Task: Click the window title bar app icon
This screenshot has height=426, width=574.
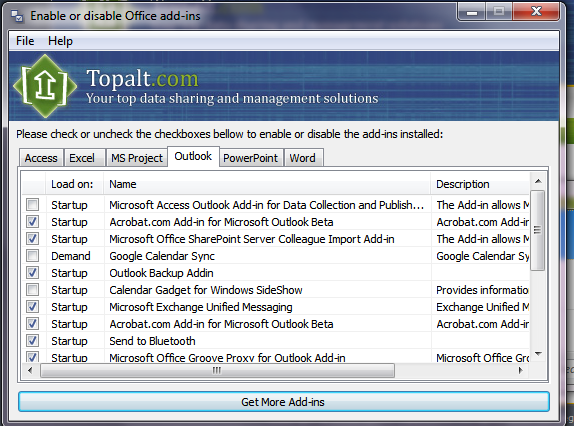Action: pyautogui.click(x=17, y=16)
